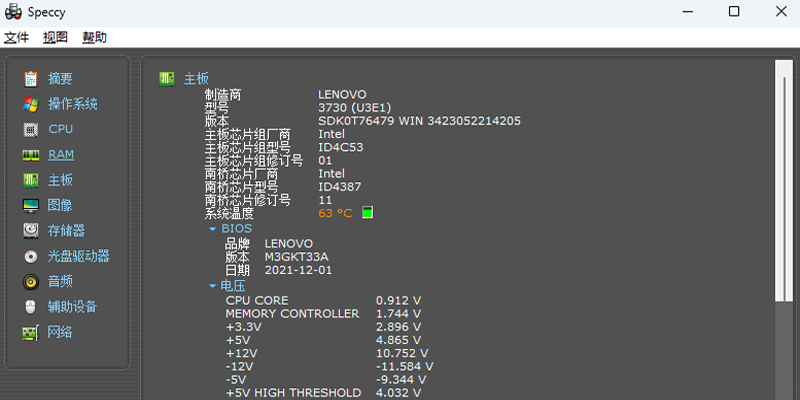Click the +12V reading 10.752 V
The image size is (800, 400).
click(402, 353)
